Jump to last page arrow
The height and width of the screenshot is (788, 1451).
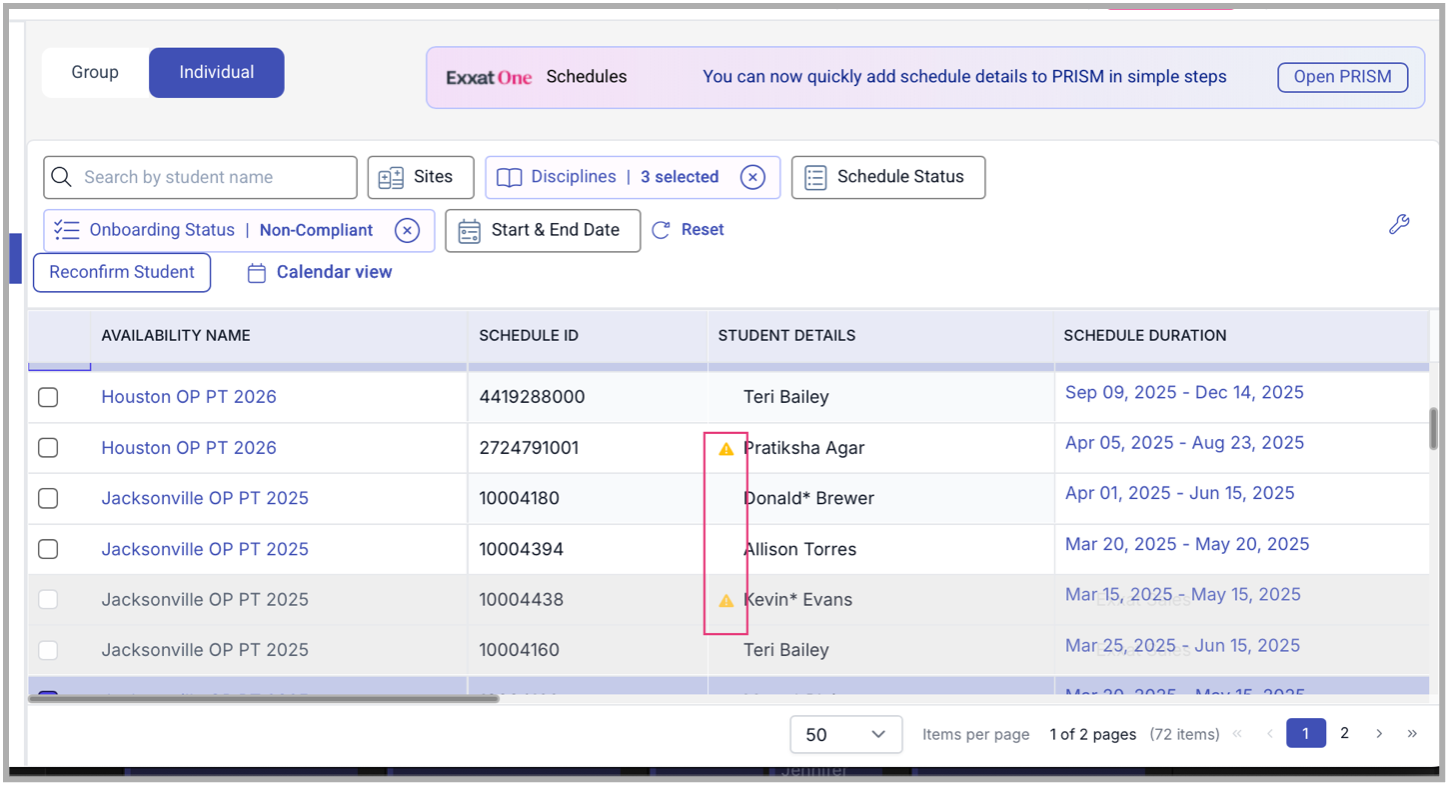click(1412, 734)
